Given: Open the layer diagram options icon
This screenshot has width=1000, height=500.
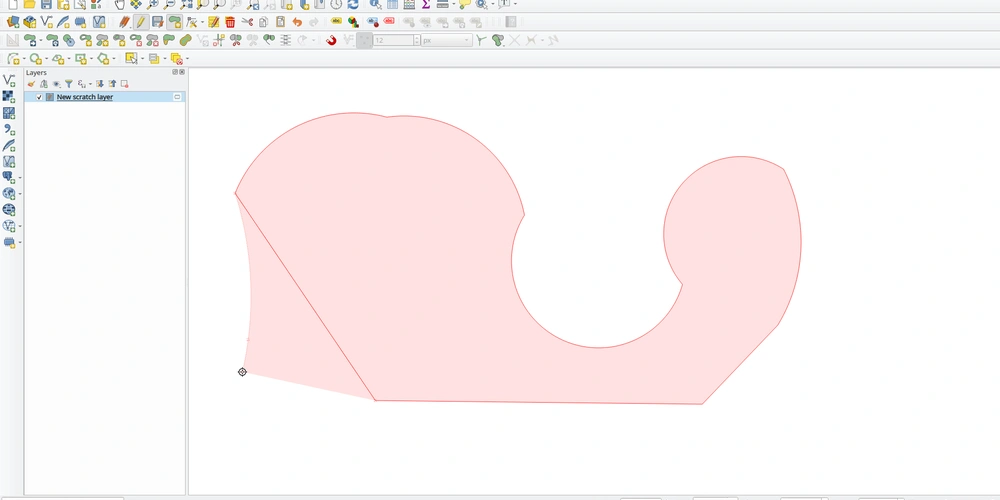Looking at the screenshot, I should coord(353,22).
